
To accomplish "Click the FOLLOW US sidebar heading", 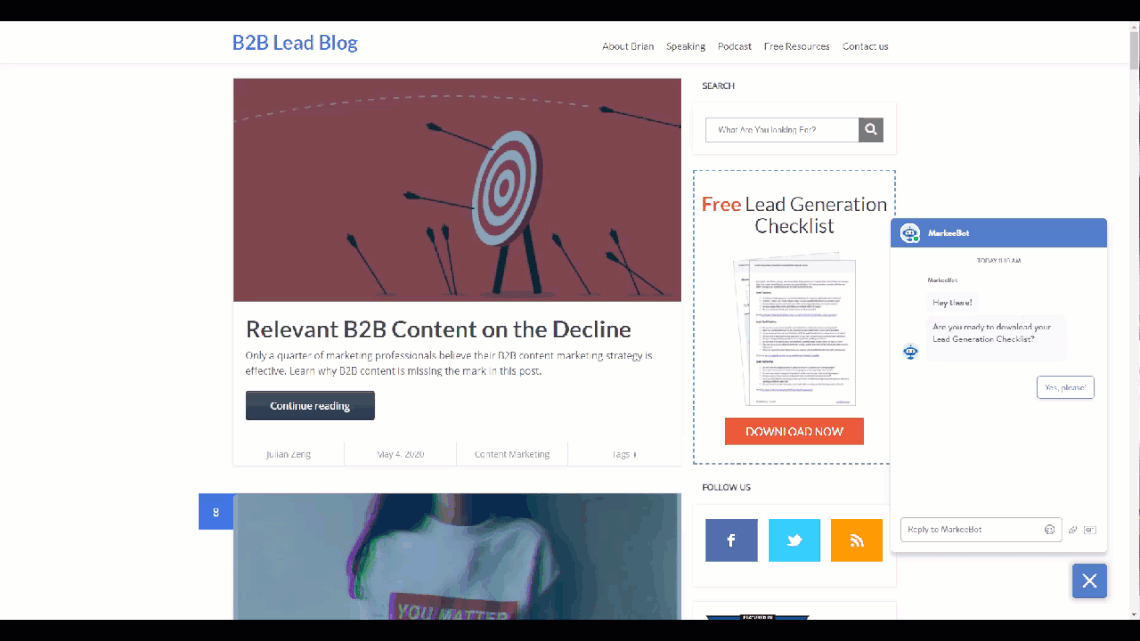I will pyautogui.click(x=726, y=488).
